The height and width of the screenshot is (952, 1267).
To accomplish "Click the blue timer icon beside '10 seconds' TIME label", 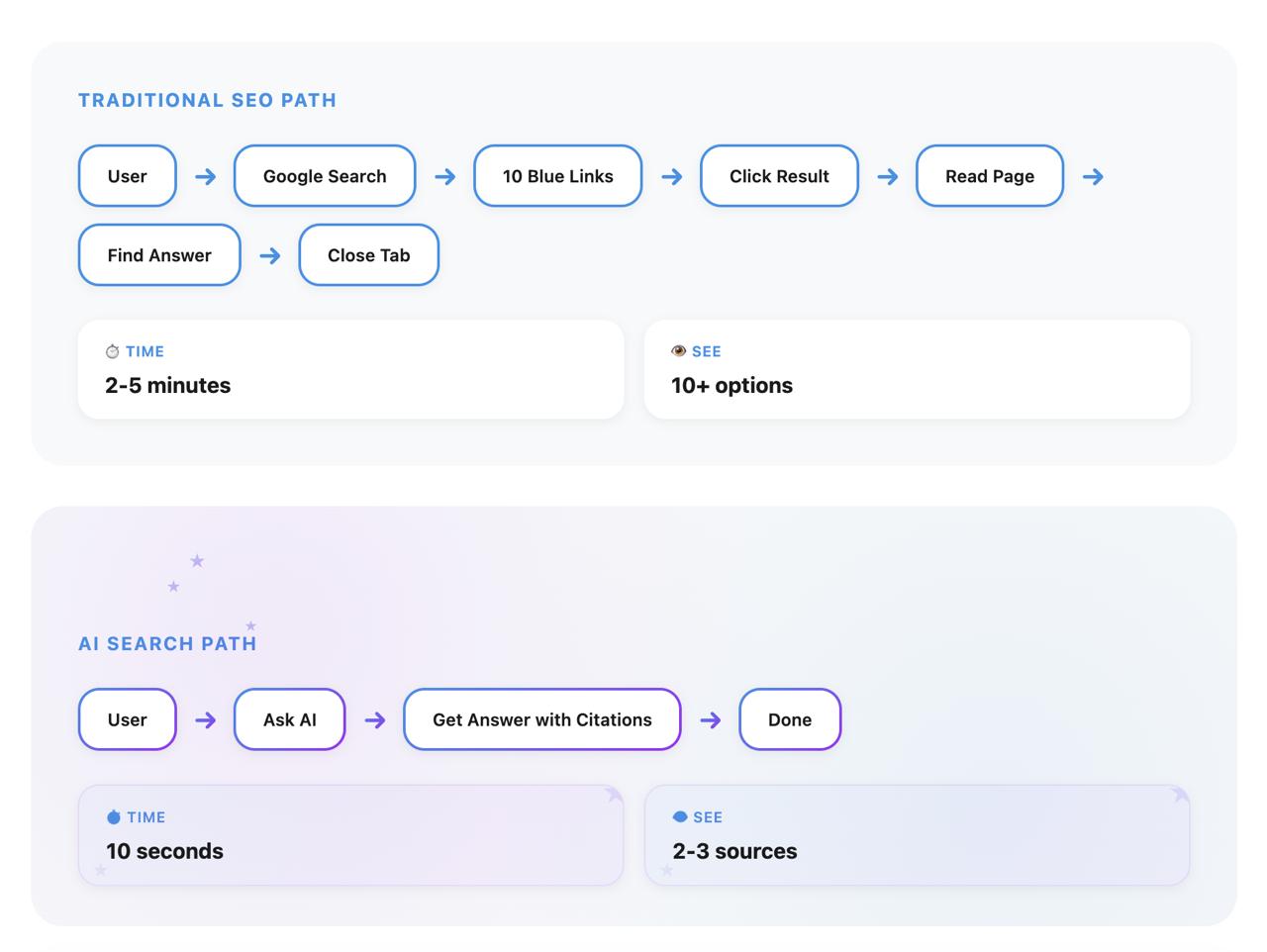I will (113, 817).
